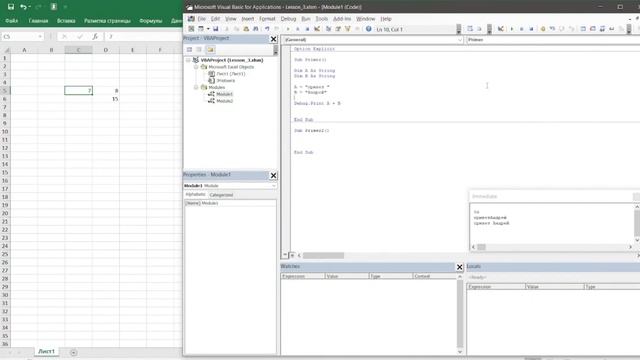
Task: Add a new sheet with plus button
Action: coord(73,352)
